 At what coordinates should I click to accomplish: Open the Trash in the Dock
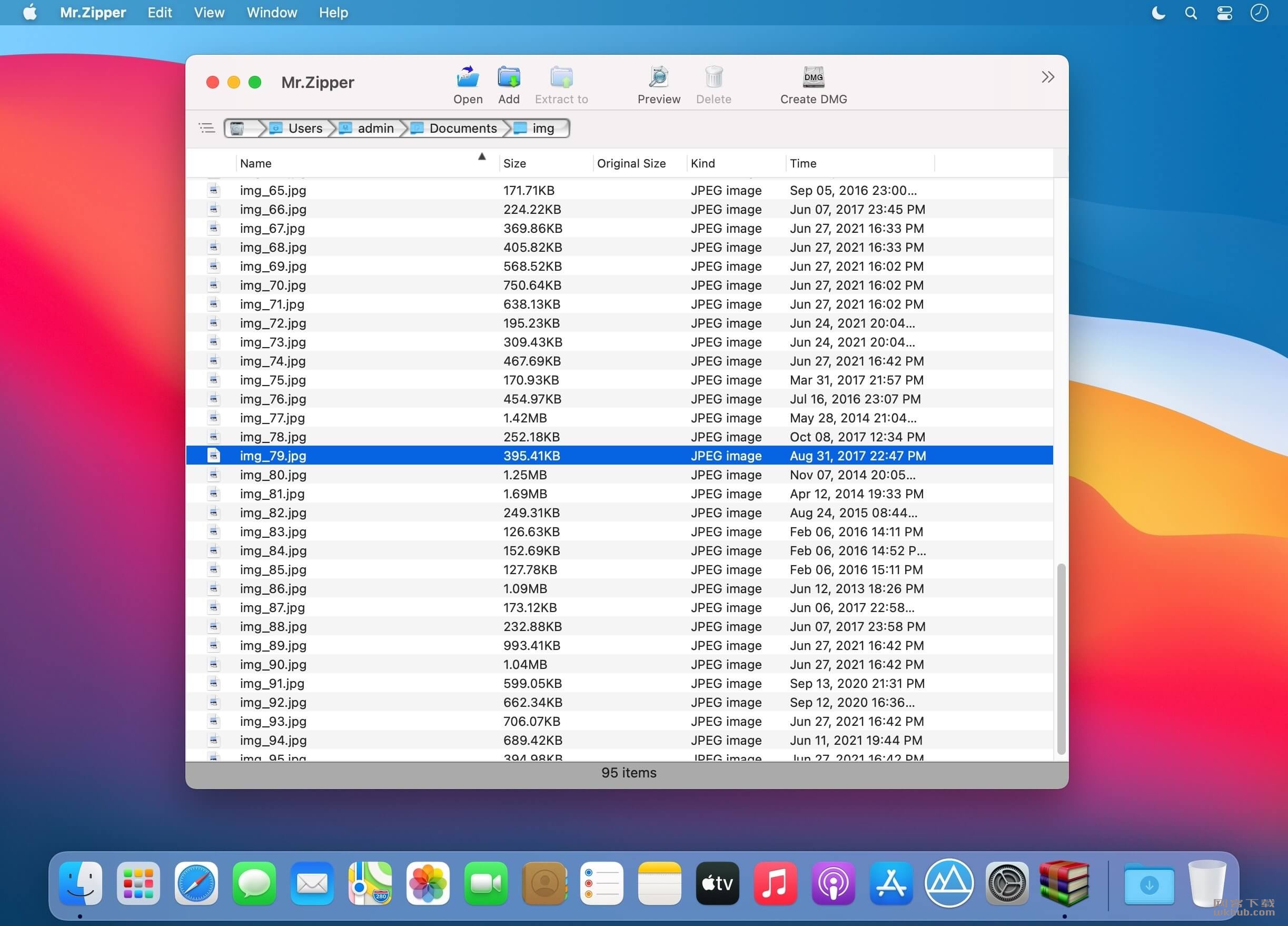(x=1207, y=883)
